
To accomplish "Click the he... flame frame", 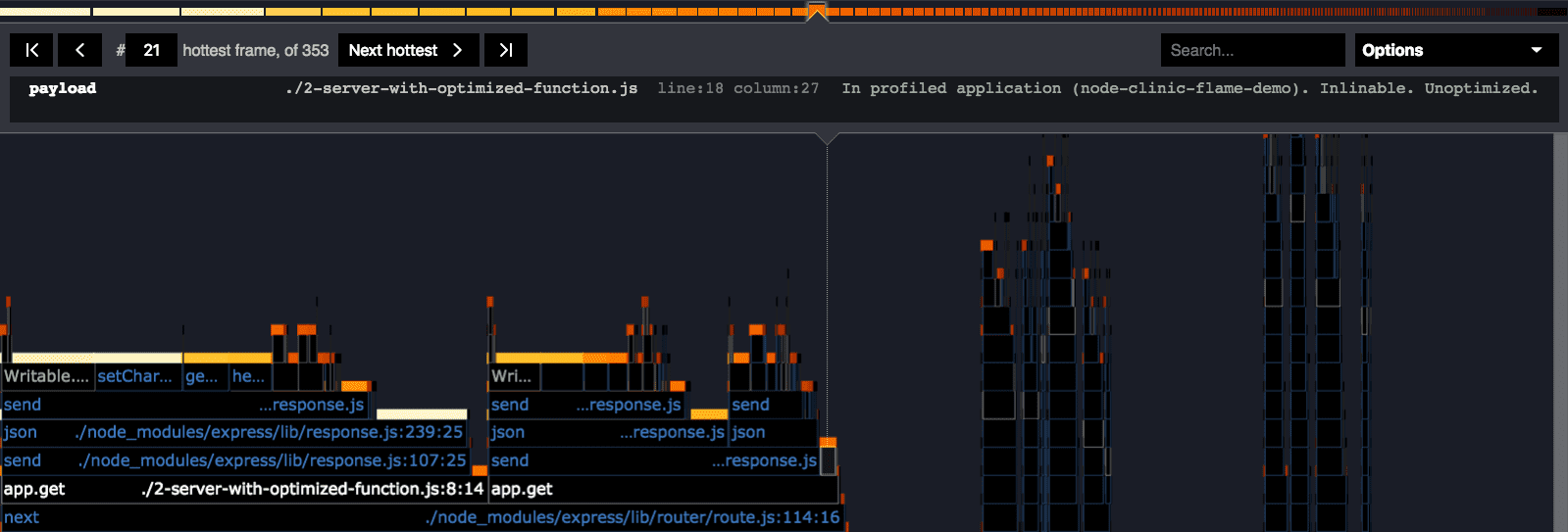I will click(249, 376).
